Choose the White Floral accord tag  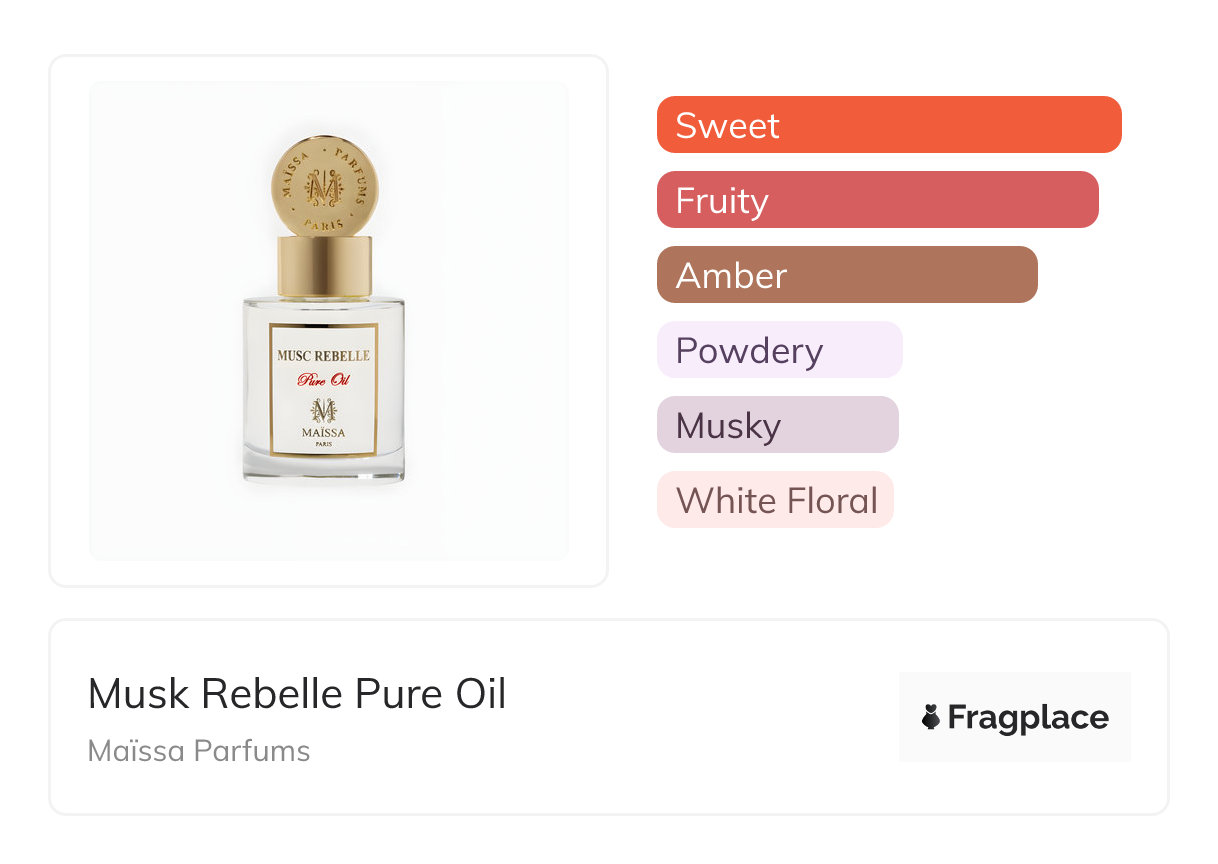pyautogui.click(x=775, y=500)
